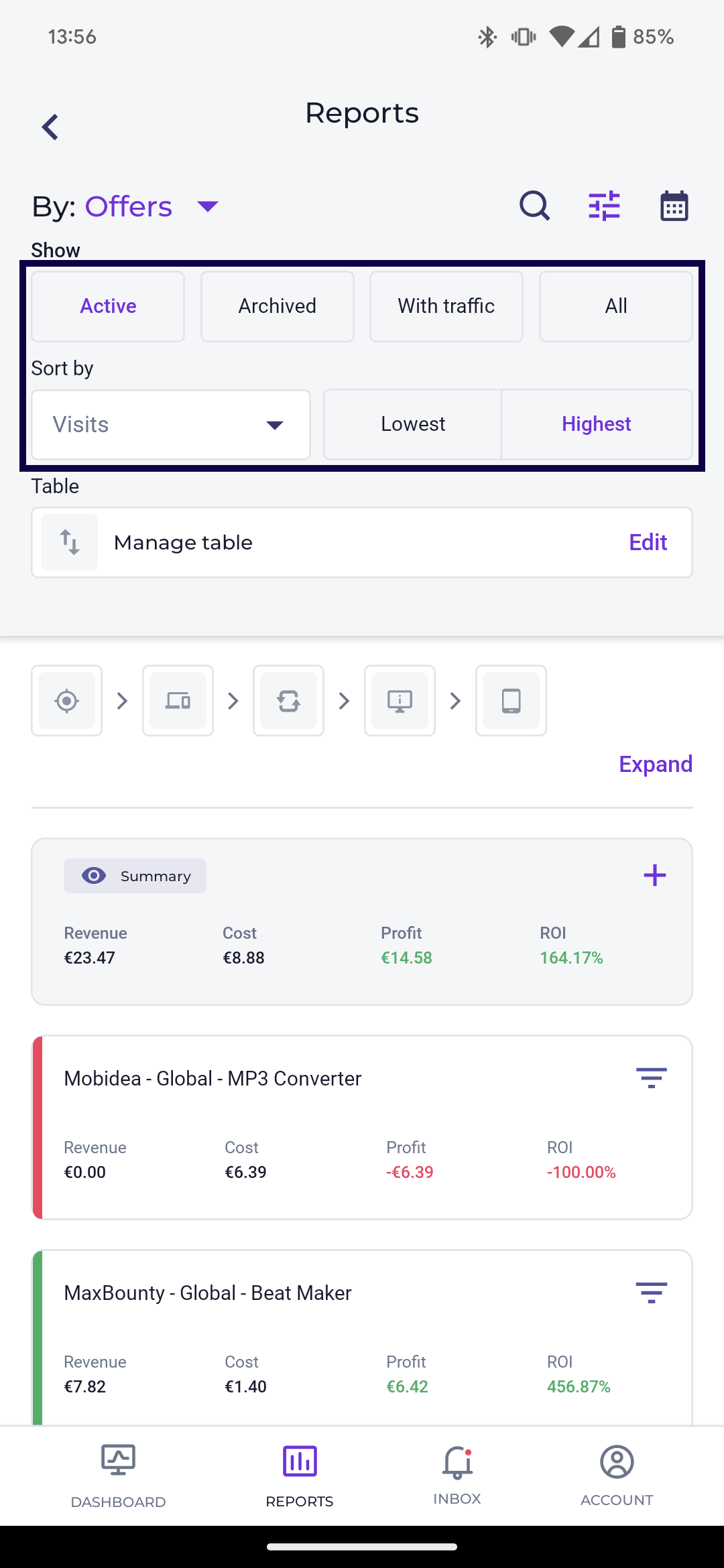Open the Visits sort-by dropdown

click(x=171, y=425)
